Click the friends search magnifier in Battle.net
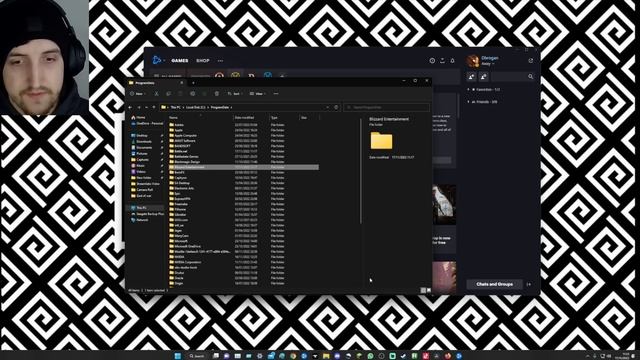Image resolution: width=640 pixels, height=360 pixels. 530,76
